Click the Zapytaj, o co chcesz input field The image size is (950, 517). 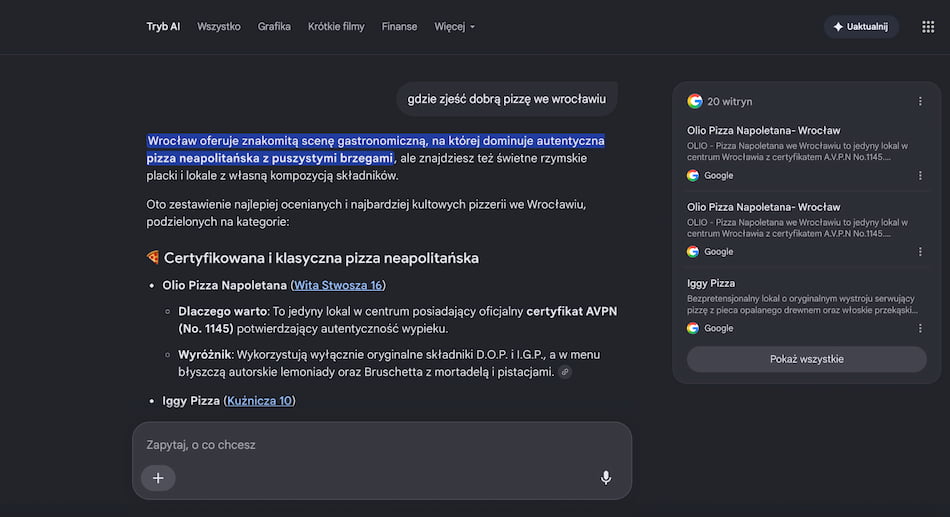click(x=382, y=444)
